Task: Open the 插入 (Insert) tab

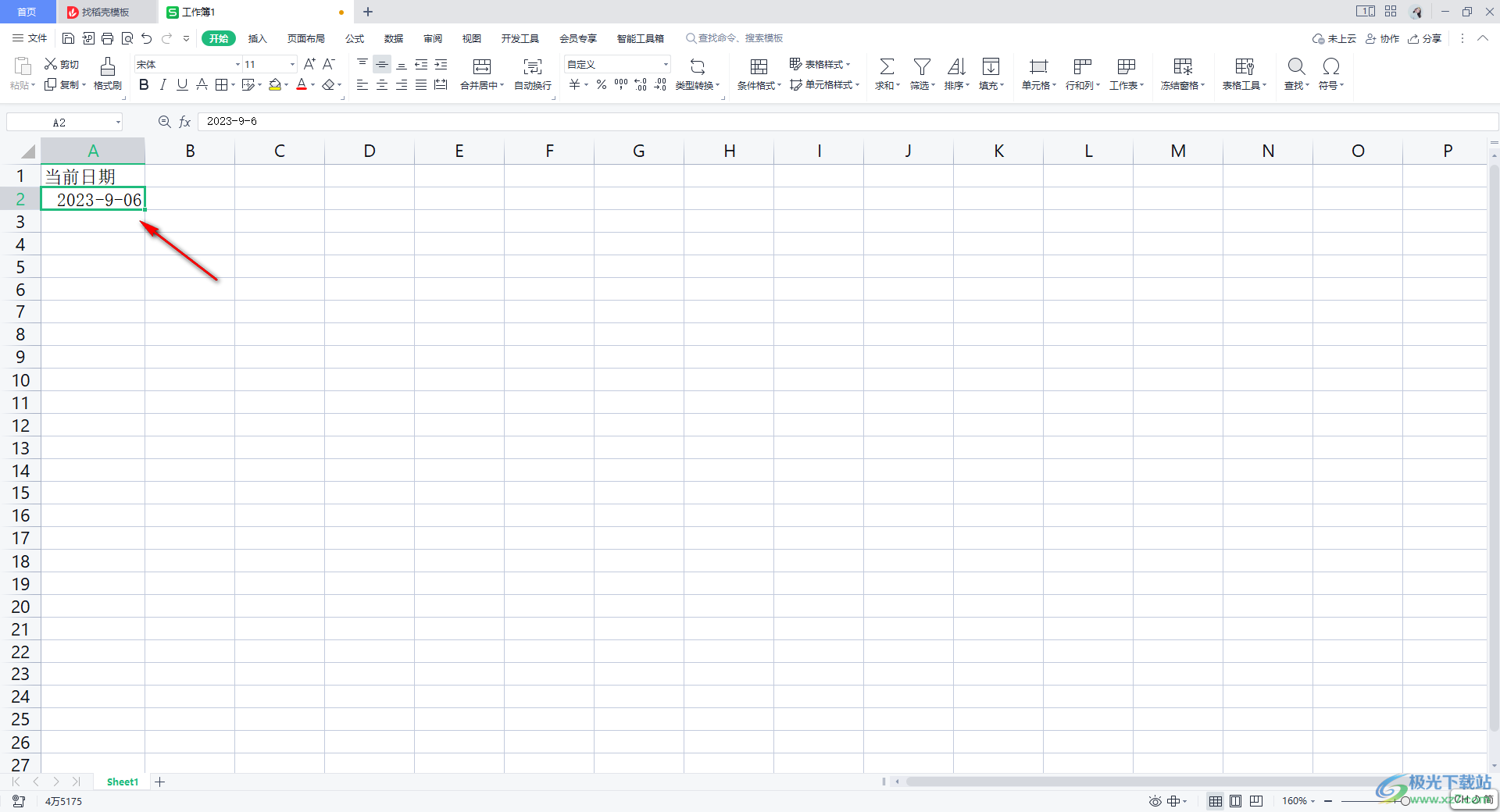Action: tap(257, 38)
